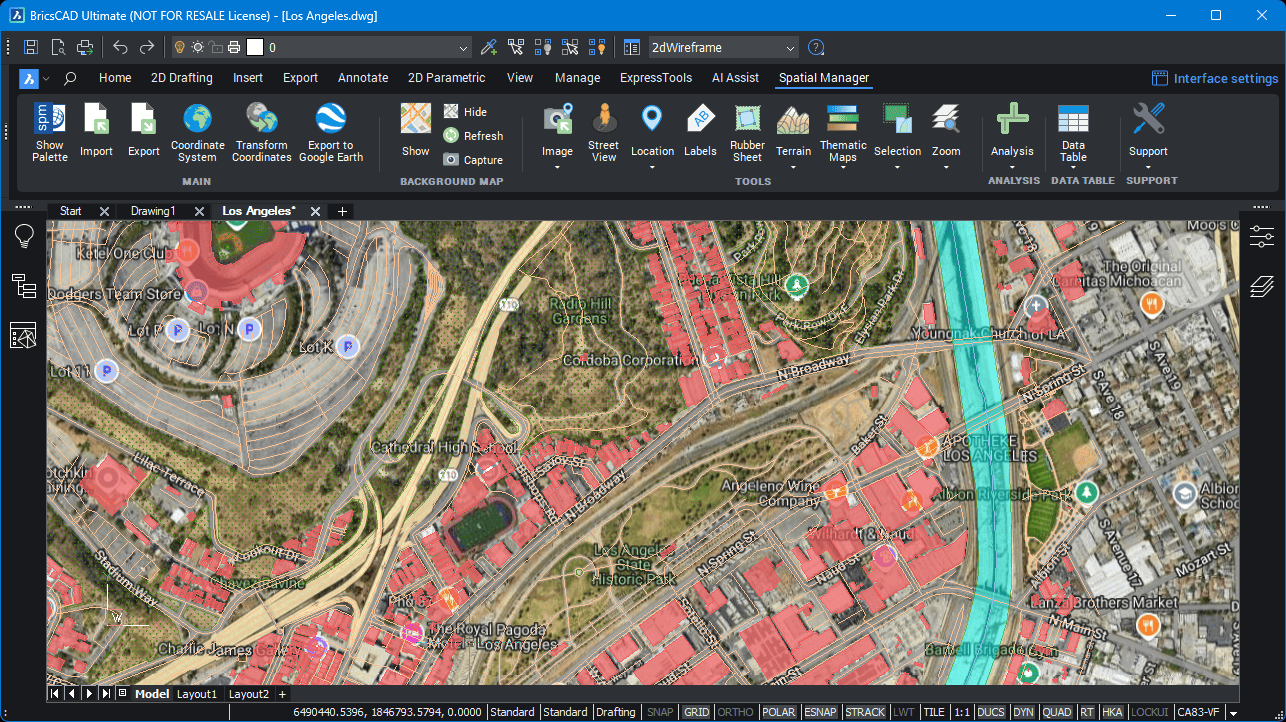Redo the last action
This screenshot has height=722, width=1286.
(147, 47)
